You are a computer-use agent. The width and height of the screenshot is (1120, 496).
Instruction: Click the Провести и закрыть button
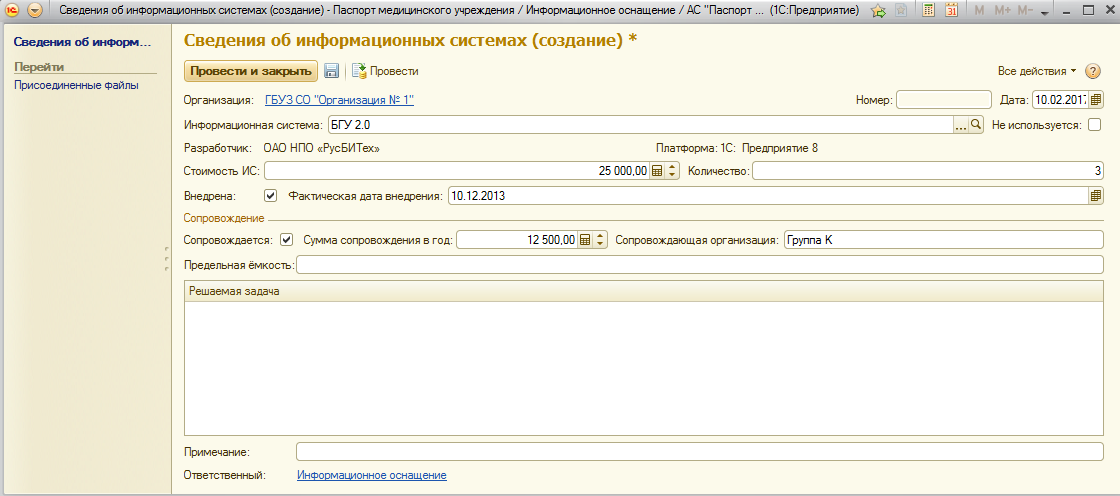(x=251, y=71)
